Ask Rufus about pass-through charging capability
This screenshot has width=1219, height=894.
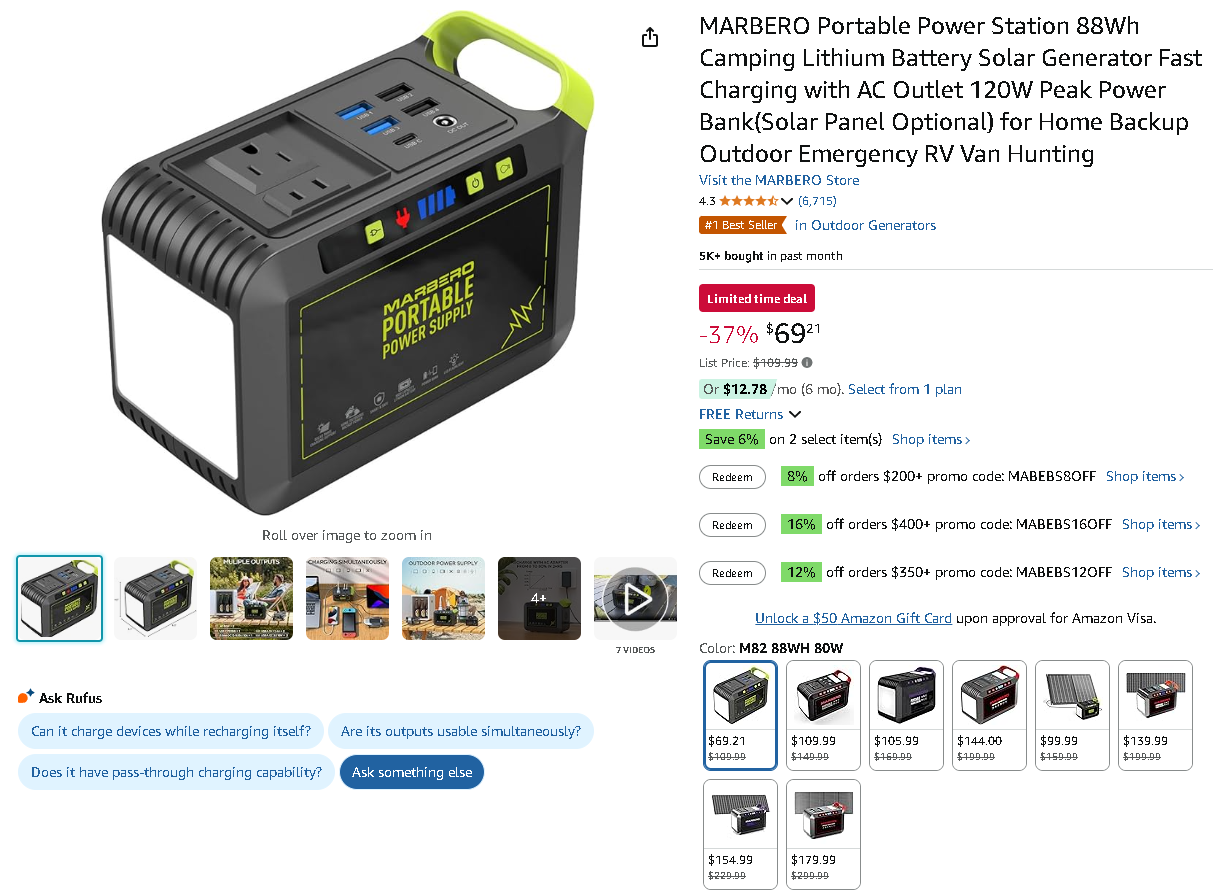point(176,772)
